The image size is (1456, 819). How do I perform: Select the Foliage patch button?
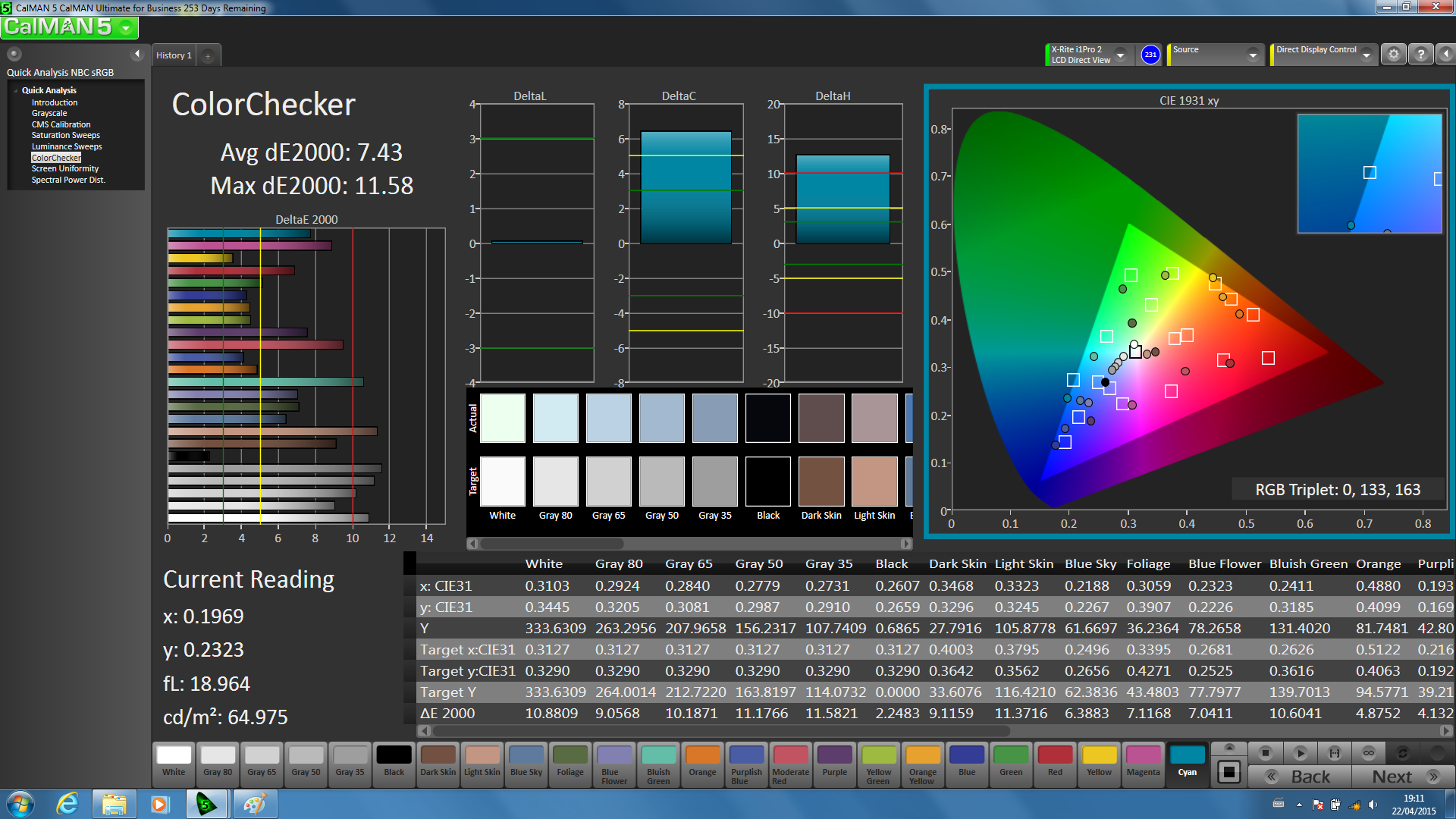(x=570, y=763)
